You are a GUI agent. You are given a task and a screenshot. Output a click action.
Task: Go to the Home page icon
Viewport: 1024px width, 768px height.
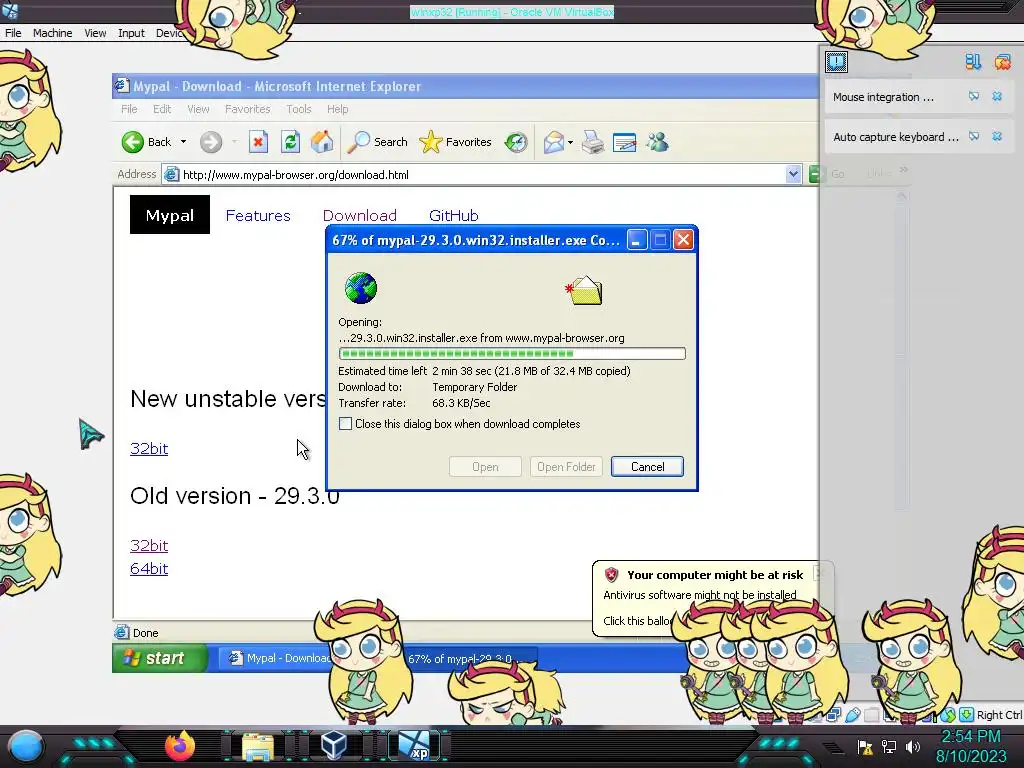coord(322,142)
